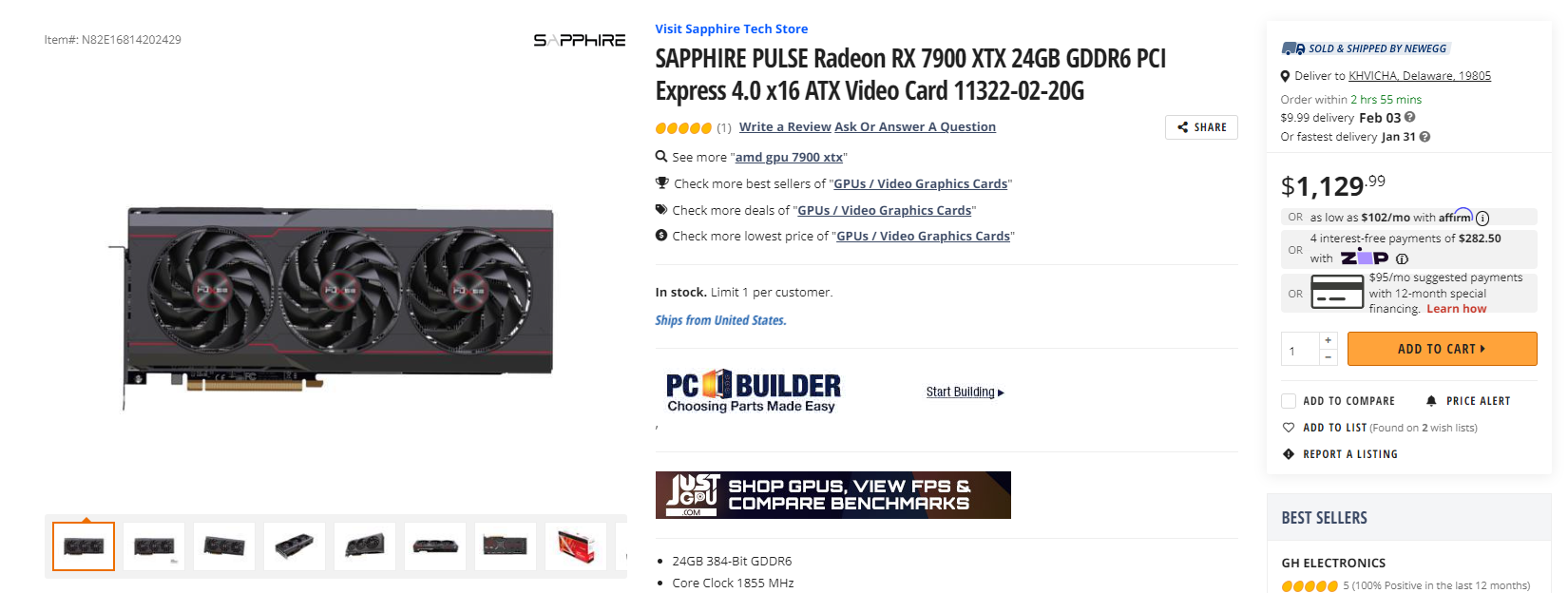Click the Zip payment info icon
The height and width of the screenshot is (593, 1568).
tap(1402, 258)
